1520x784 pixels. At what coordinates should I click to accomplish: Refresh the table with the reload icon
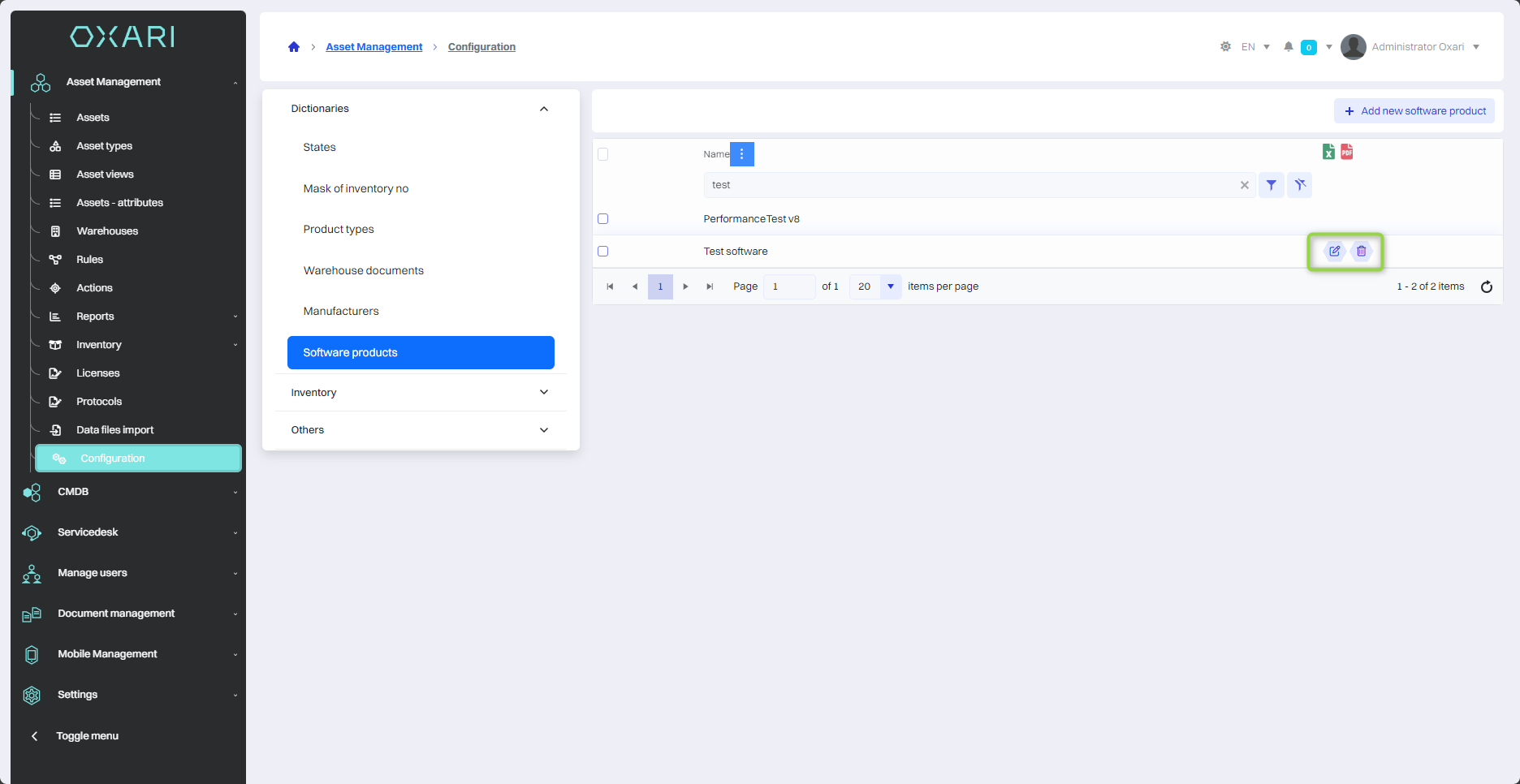coord(1486,286)
